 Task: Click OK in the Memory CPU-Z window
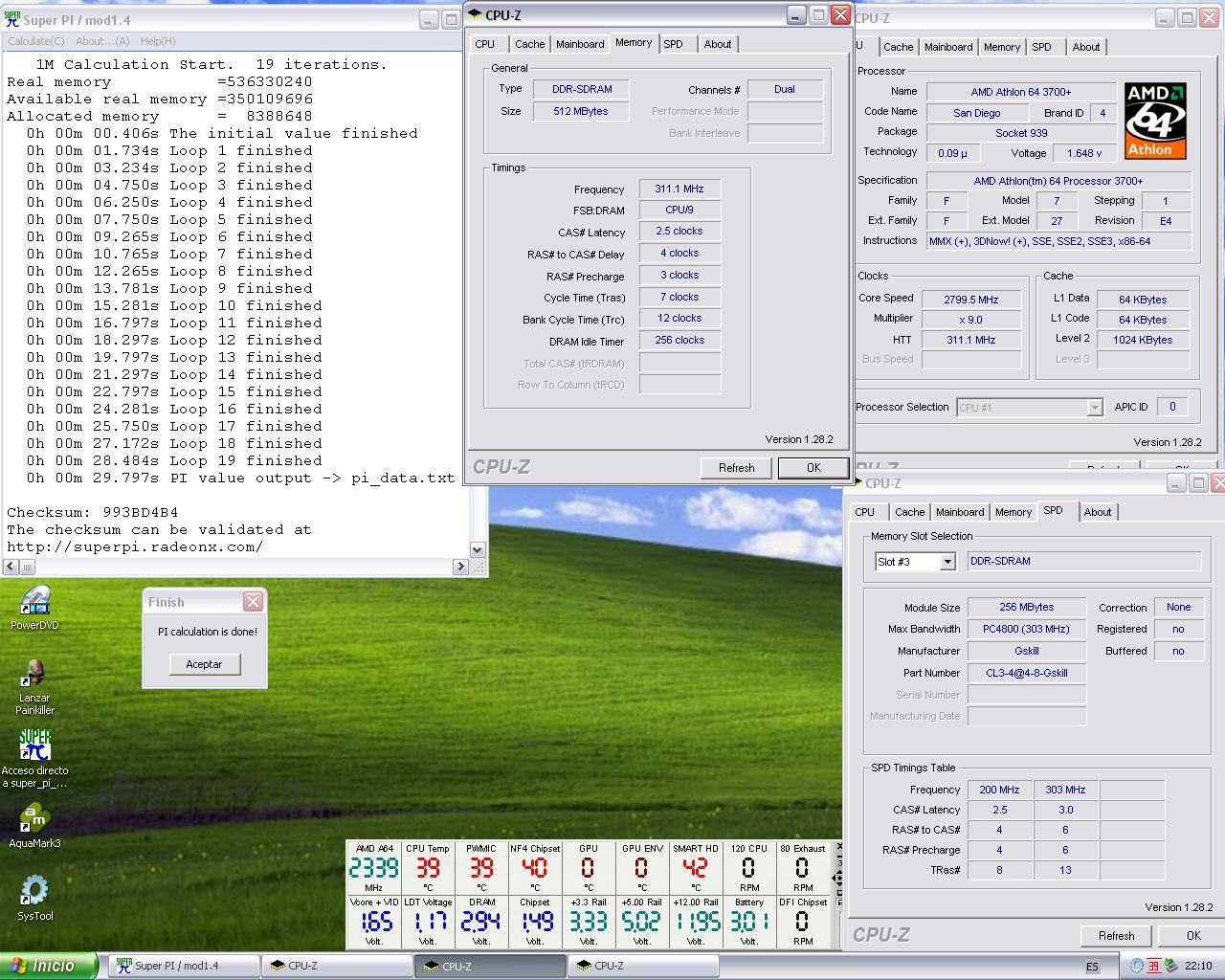click(813, 468)
